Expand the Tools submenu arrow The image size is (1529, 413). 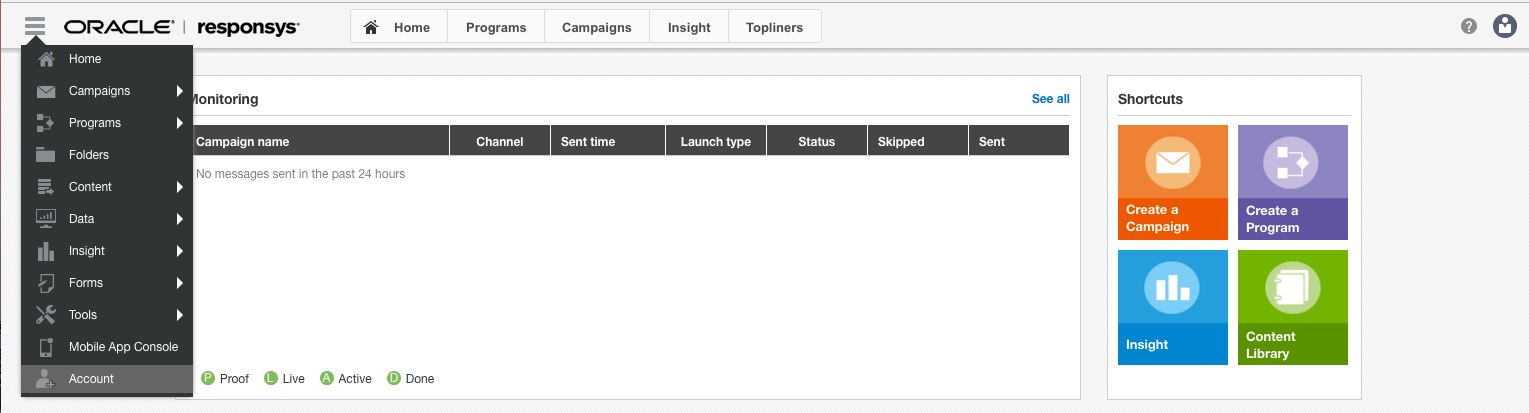180,315
